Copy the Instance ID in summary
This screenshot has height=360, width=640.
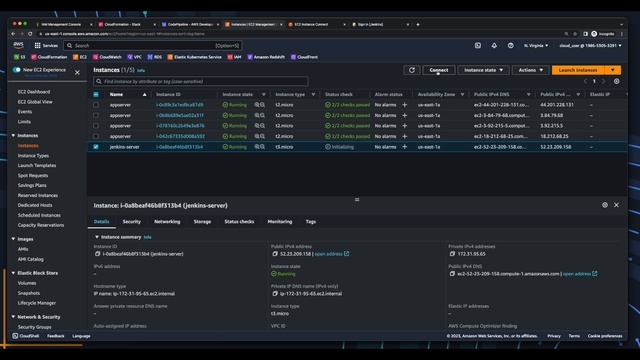click(x=97, y=254)
